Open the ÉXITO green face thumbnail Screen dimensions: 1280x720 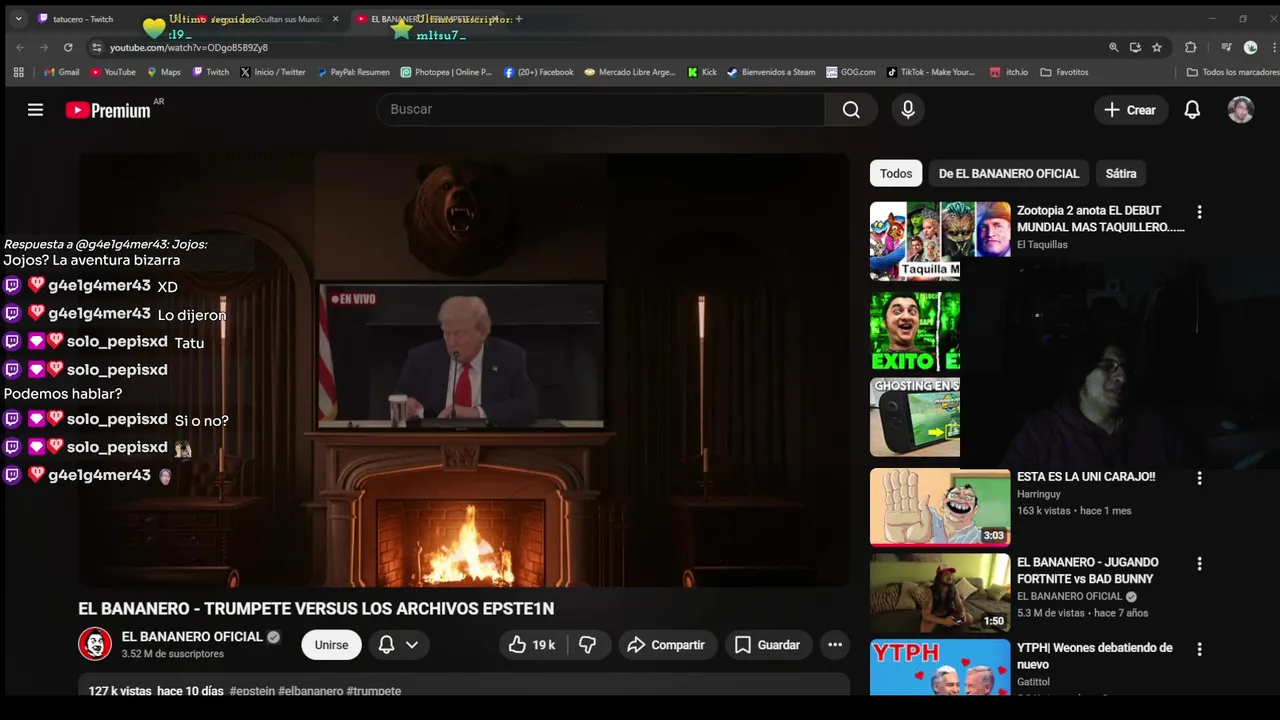tap(915, 331)
